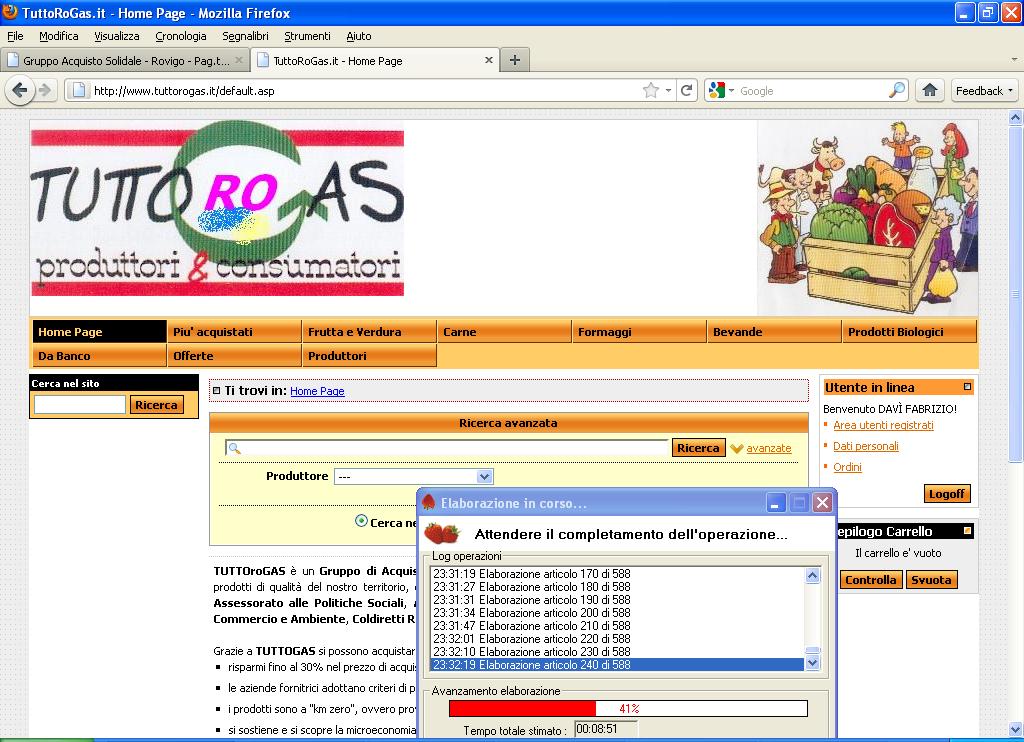Open the Formaggi category
Screen dimensions: 1024x742
639,331
